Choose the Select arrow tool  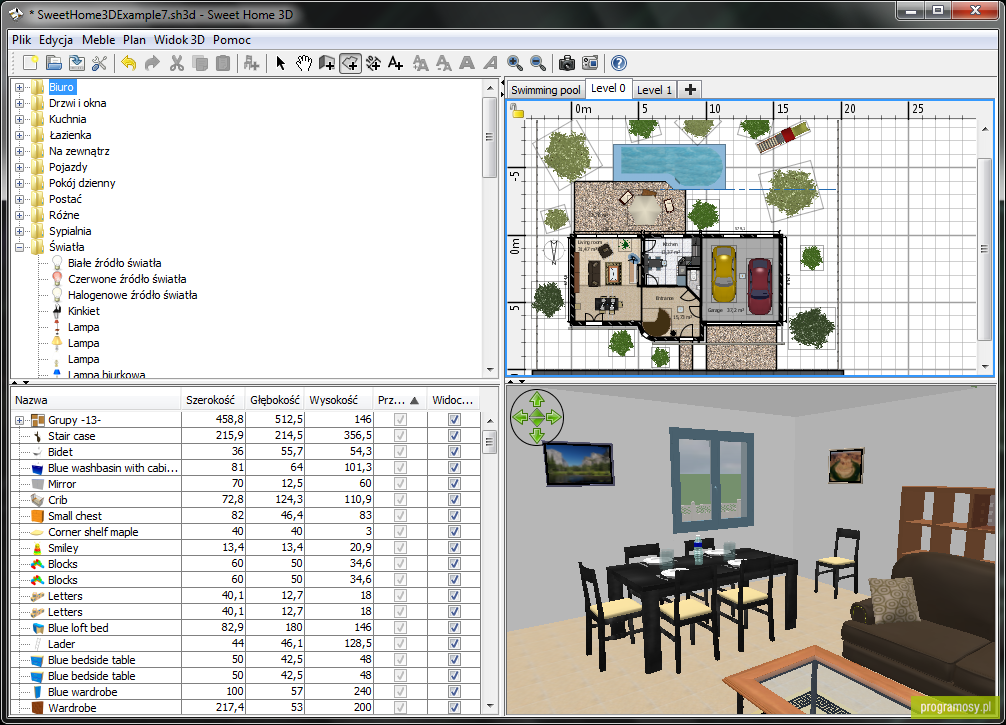[280, 63]
